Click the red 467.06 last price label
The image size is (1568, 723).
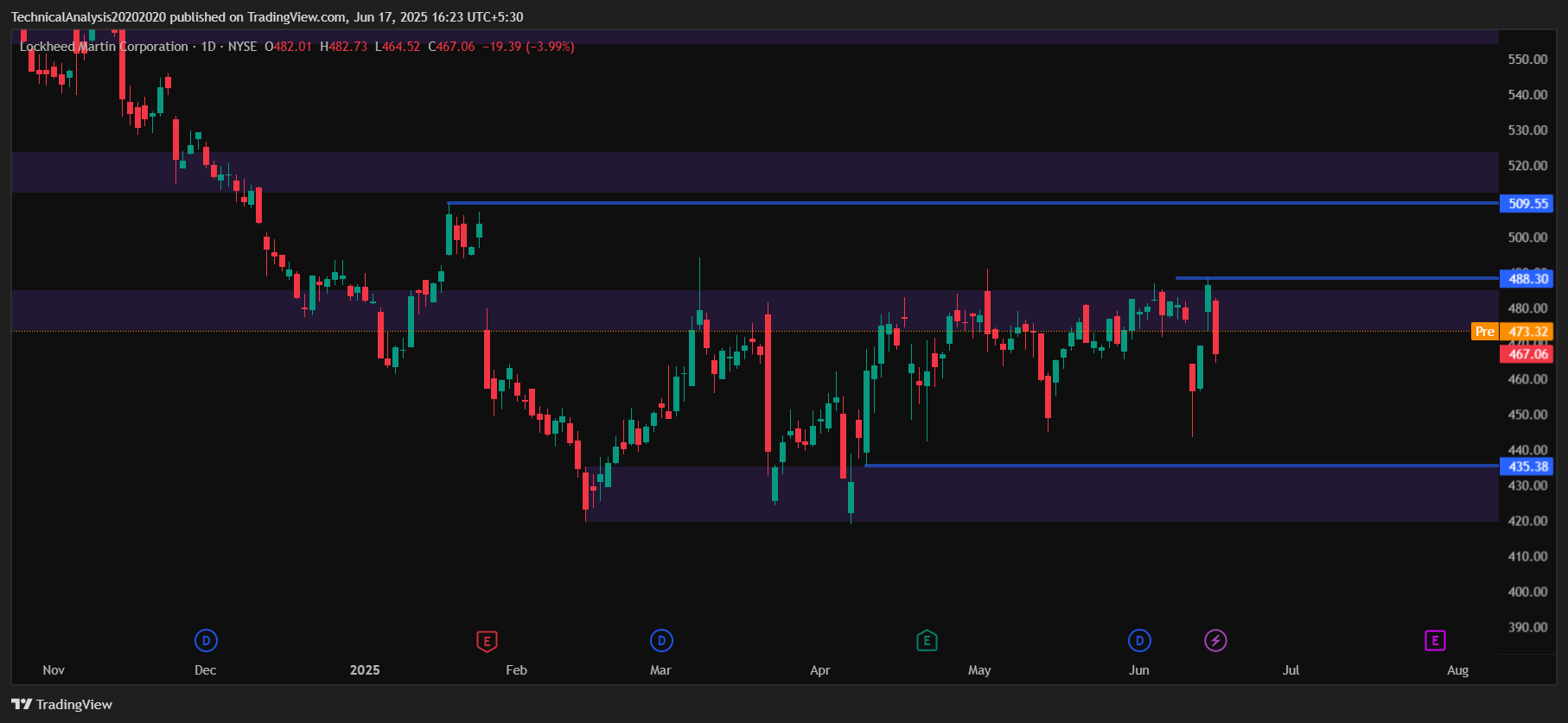tap(1527, 354)
